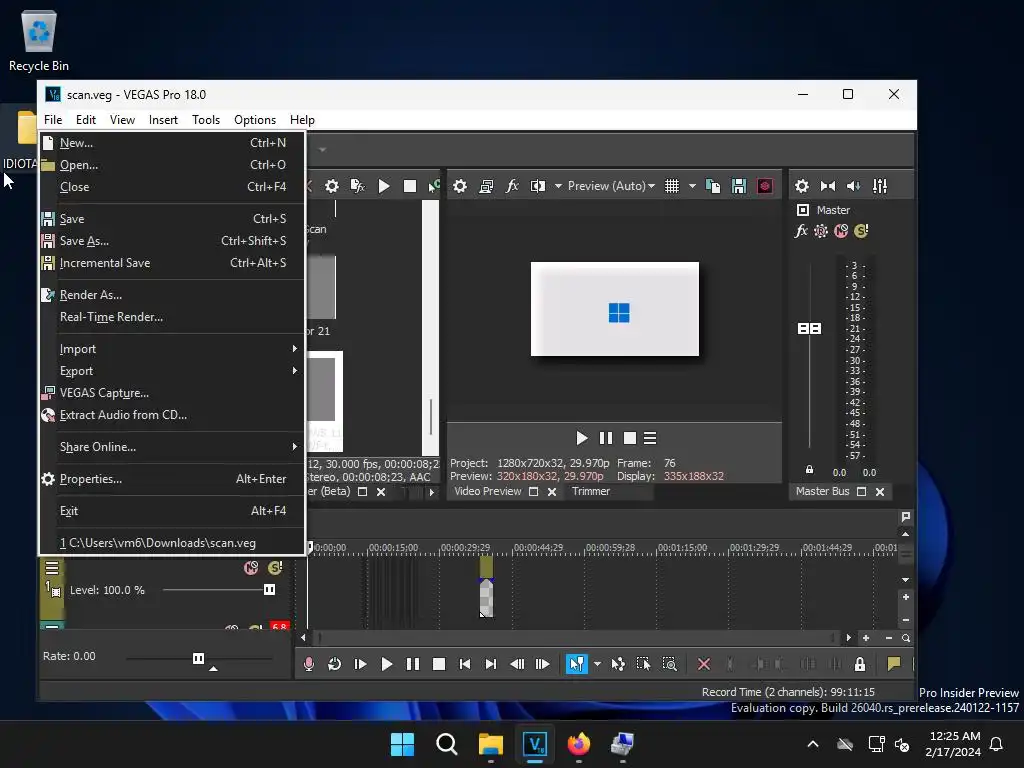Play video in Video Preview window

[581, 438]
